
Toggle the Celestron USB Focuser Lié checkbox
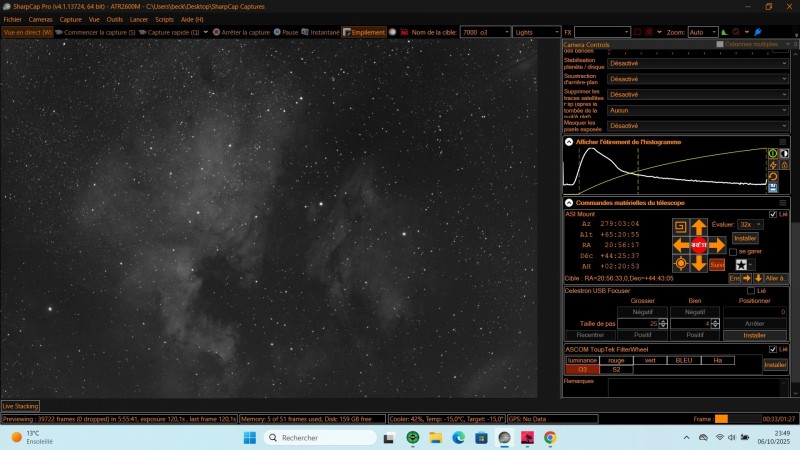[x=751, y=291]
